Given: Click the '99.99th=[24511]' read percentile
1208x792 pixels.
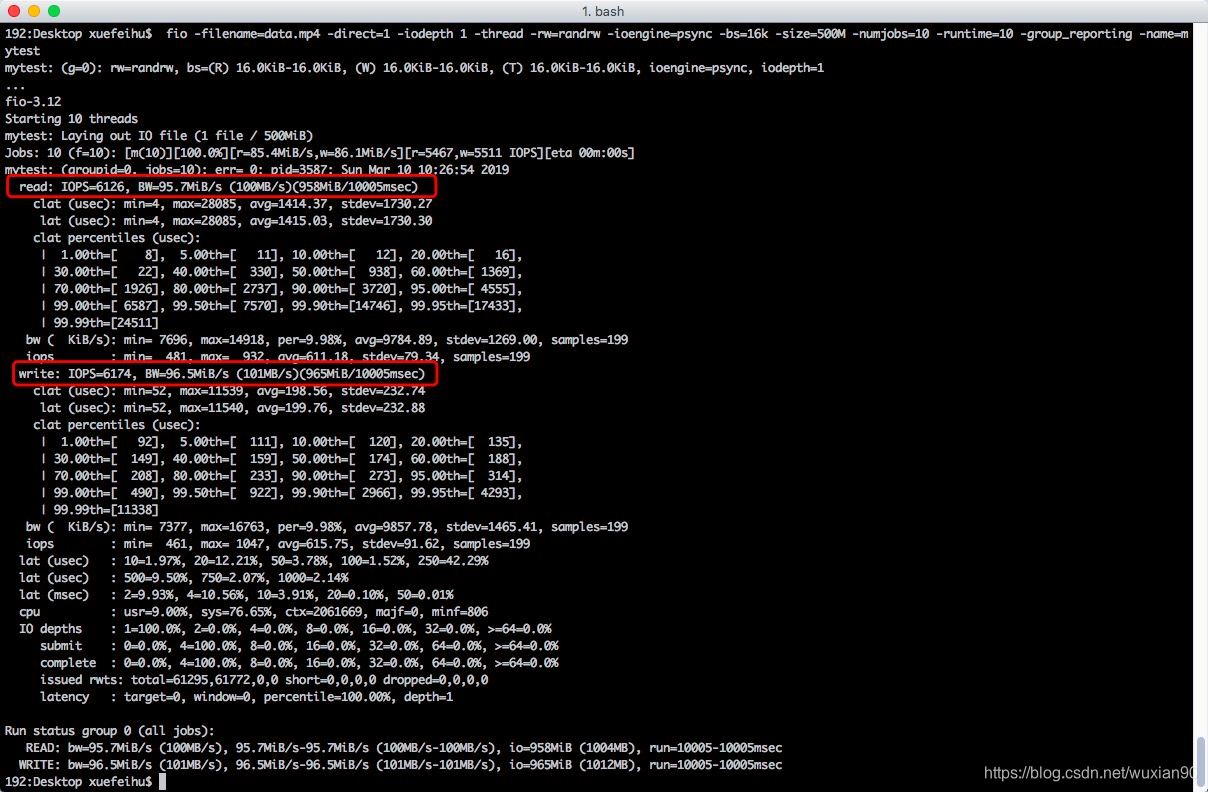Looking at the screenshot, I should coord(99,323).
